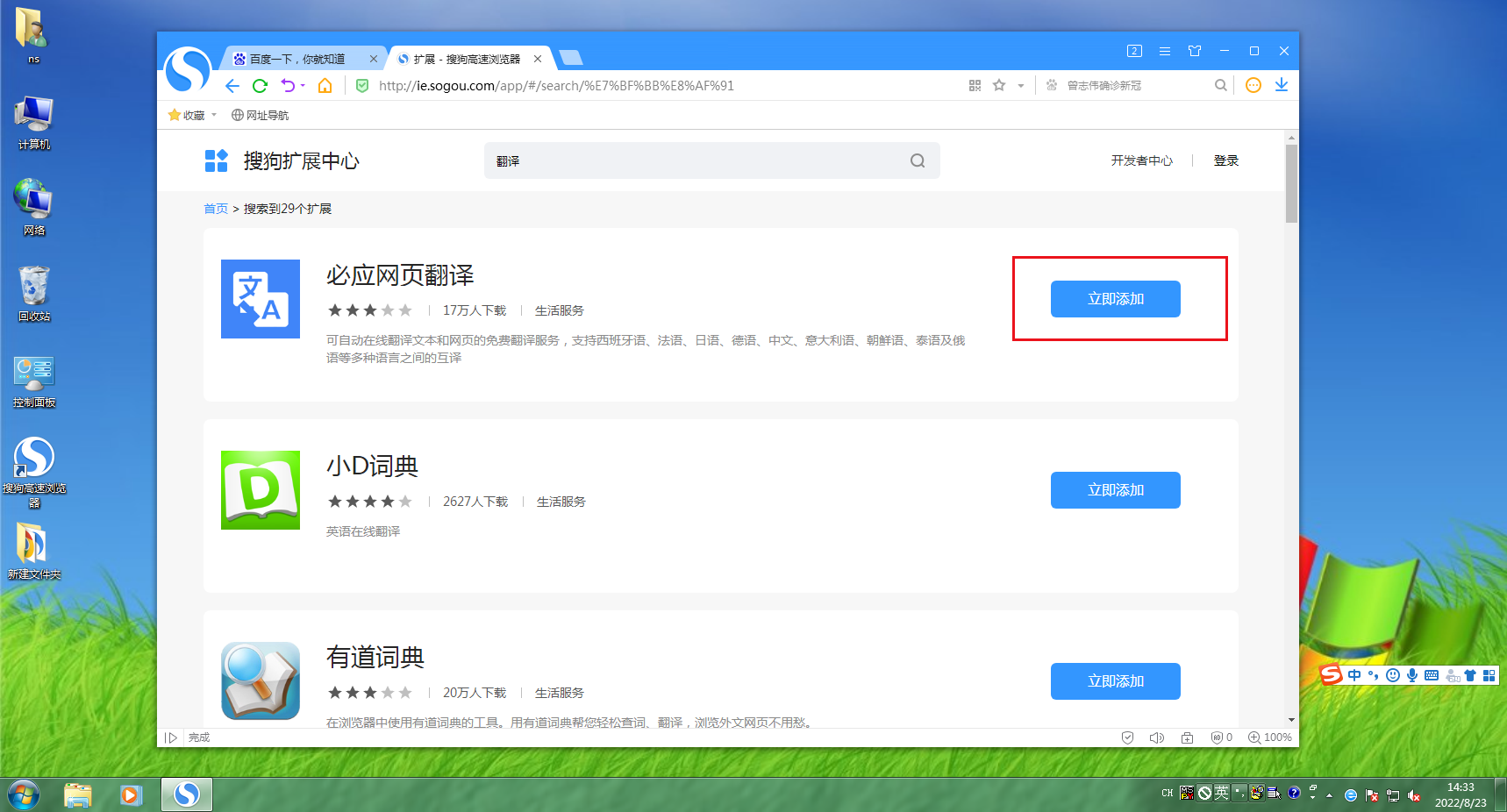Open the Windows Start button
The height and width of the screenshot is (812, 1507).
tap(24, 794)
